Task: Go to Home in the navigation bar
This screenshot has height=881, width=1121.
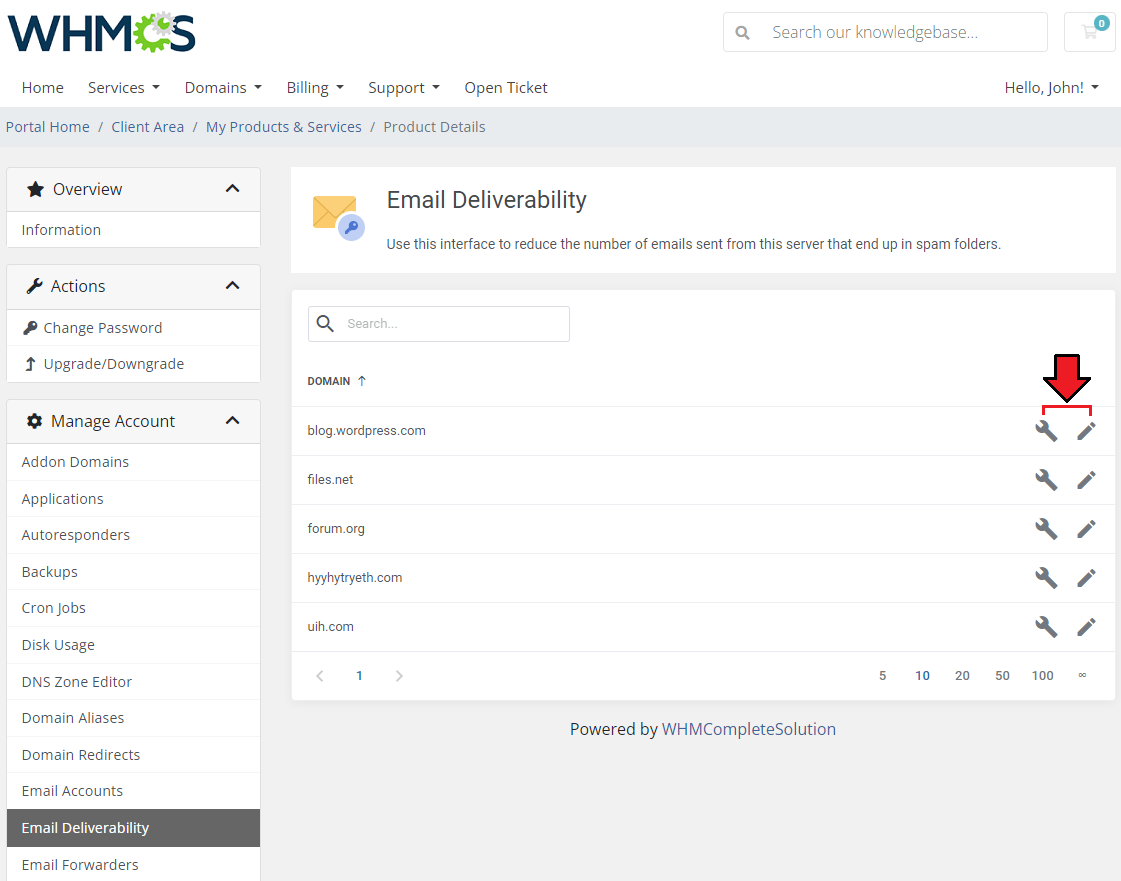Action: pos(42,87)
